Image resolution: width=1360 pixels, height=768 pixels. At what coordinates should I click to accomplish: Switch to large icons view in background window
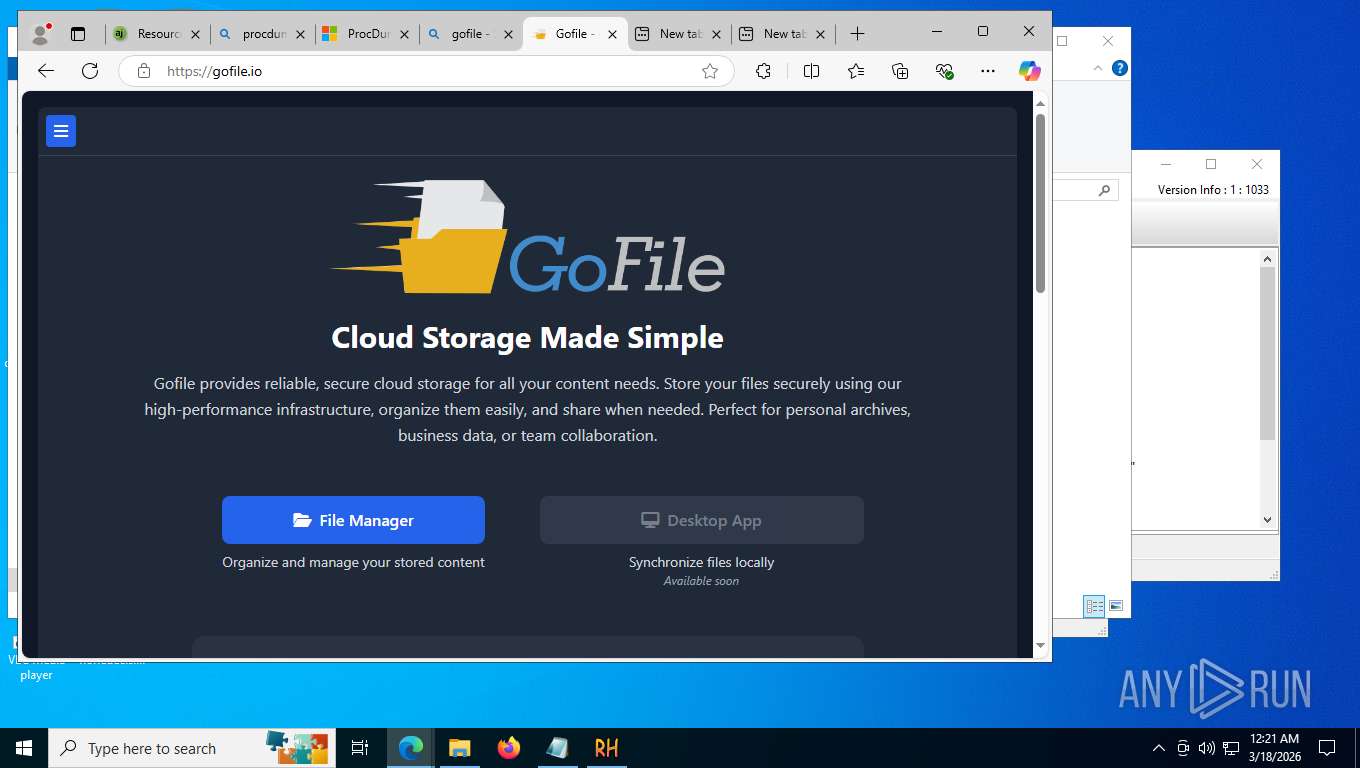[x=1116, y=606]
